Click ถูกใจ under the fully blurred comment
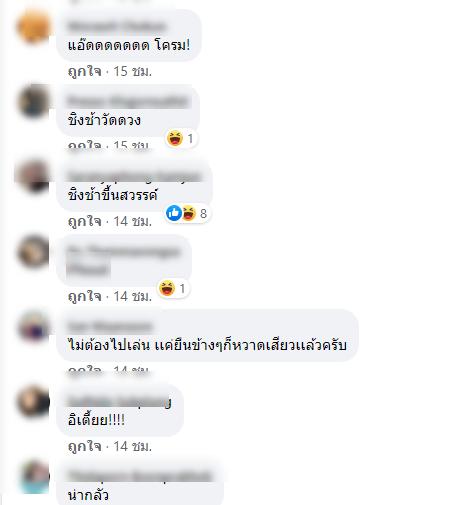The height and width of the screenshot is (505, 470). [85, 296]
